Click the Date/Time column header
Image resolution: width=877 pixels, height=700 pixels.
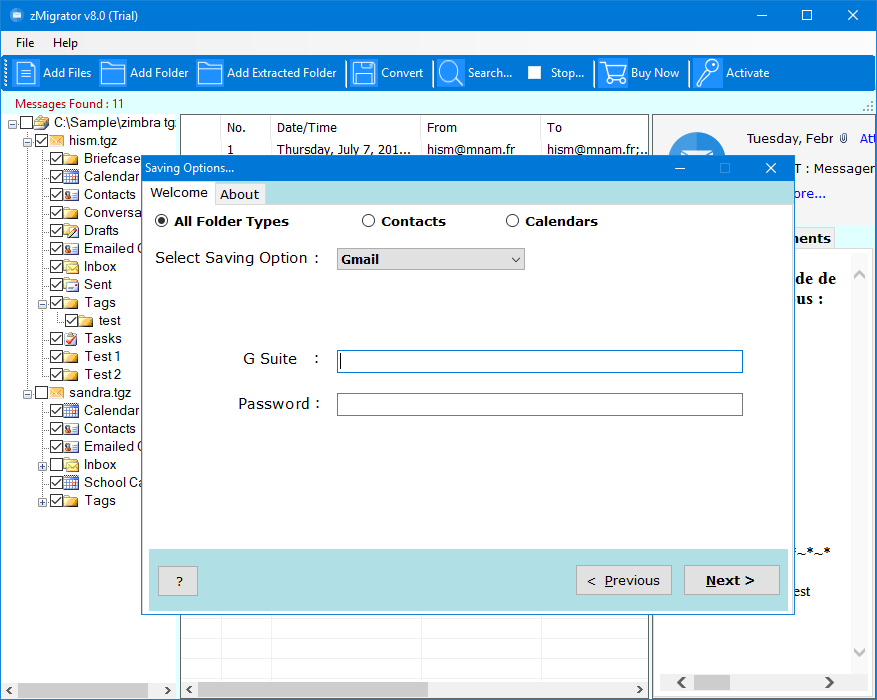coord(345,127)
